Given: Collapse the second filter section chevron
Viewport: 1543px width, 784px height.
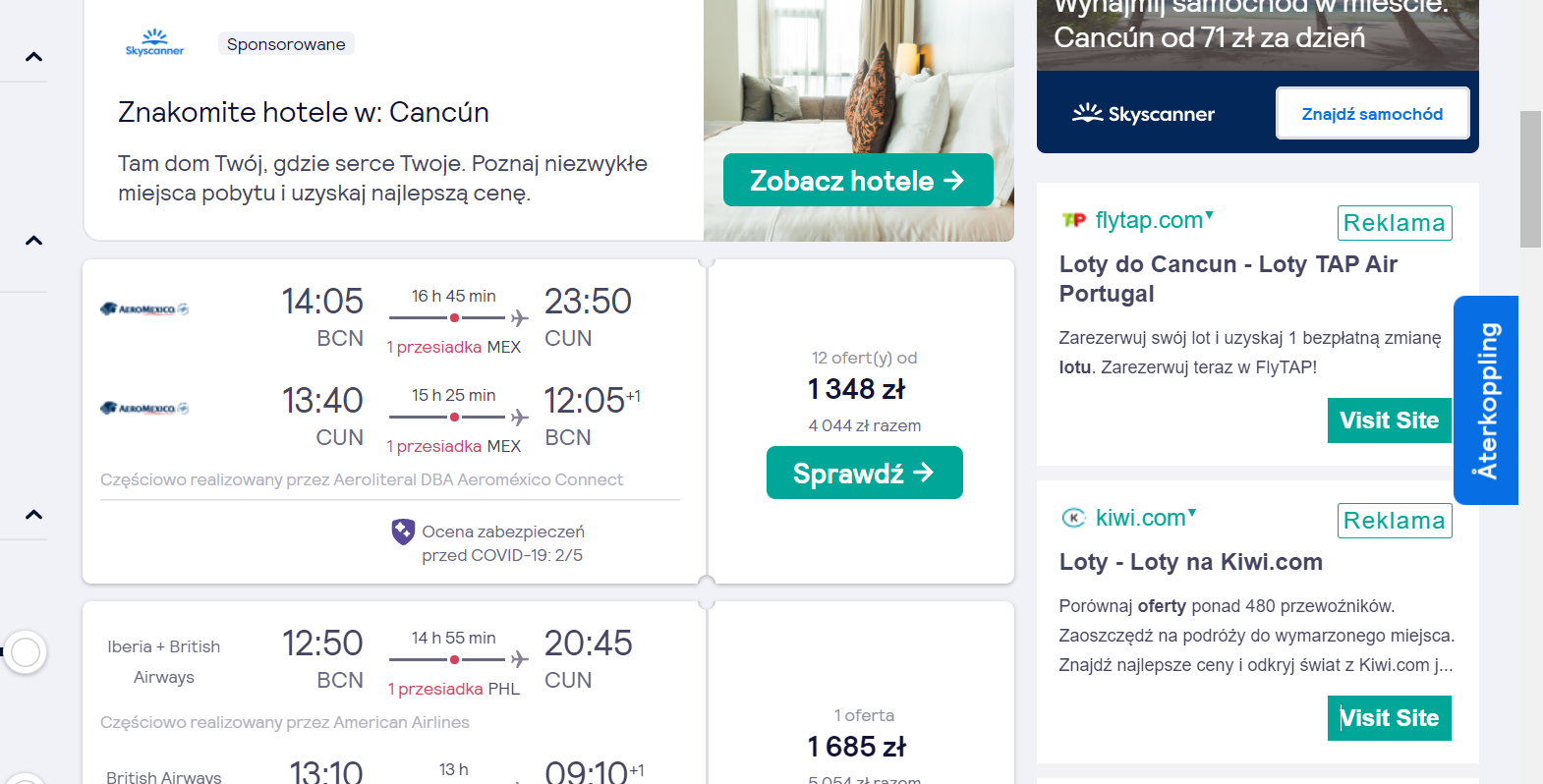Looking at the screenshot, I should [x=33, y=241].
